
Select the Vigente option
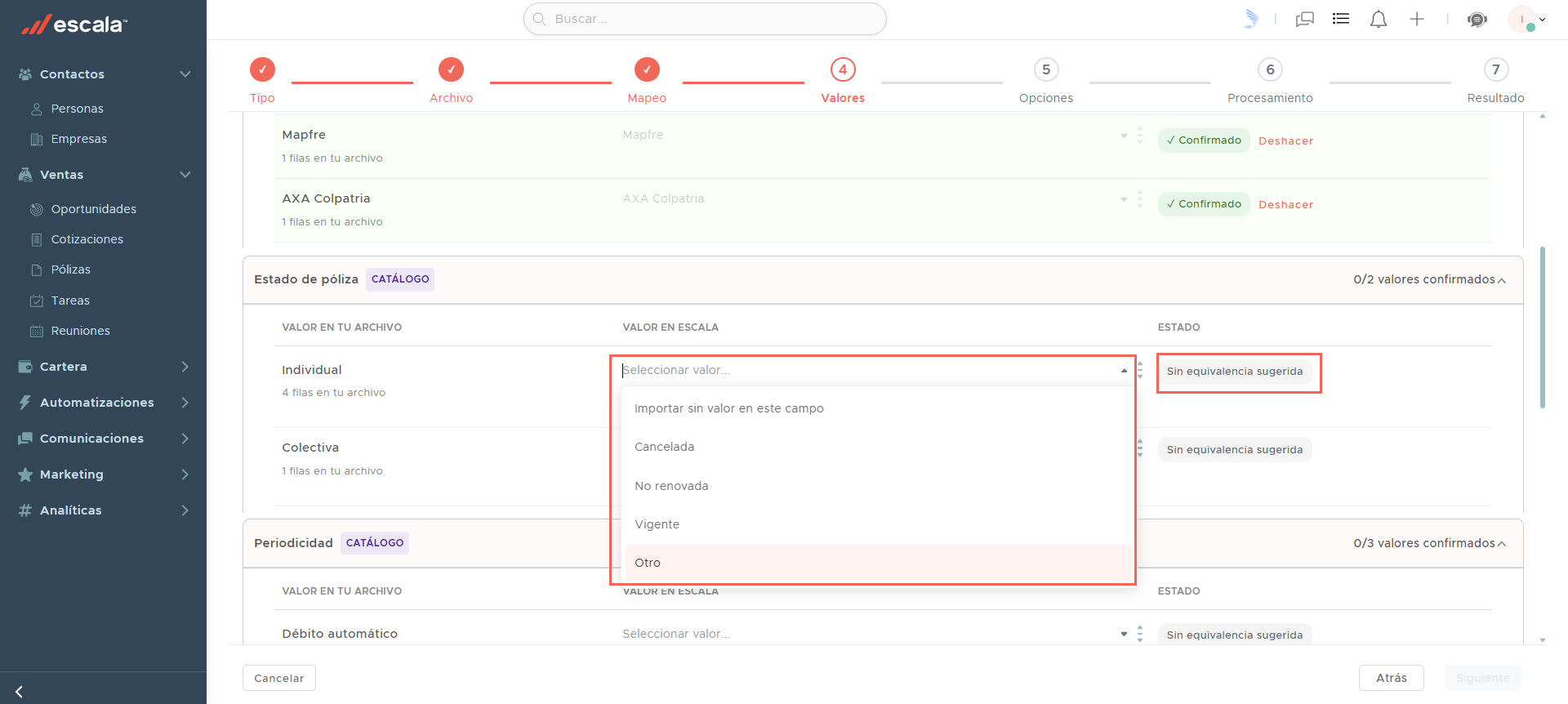(x=879, y=524)
